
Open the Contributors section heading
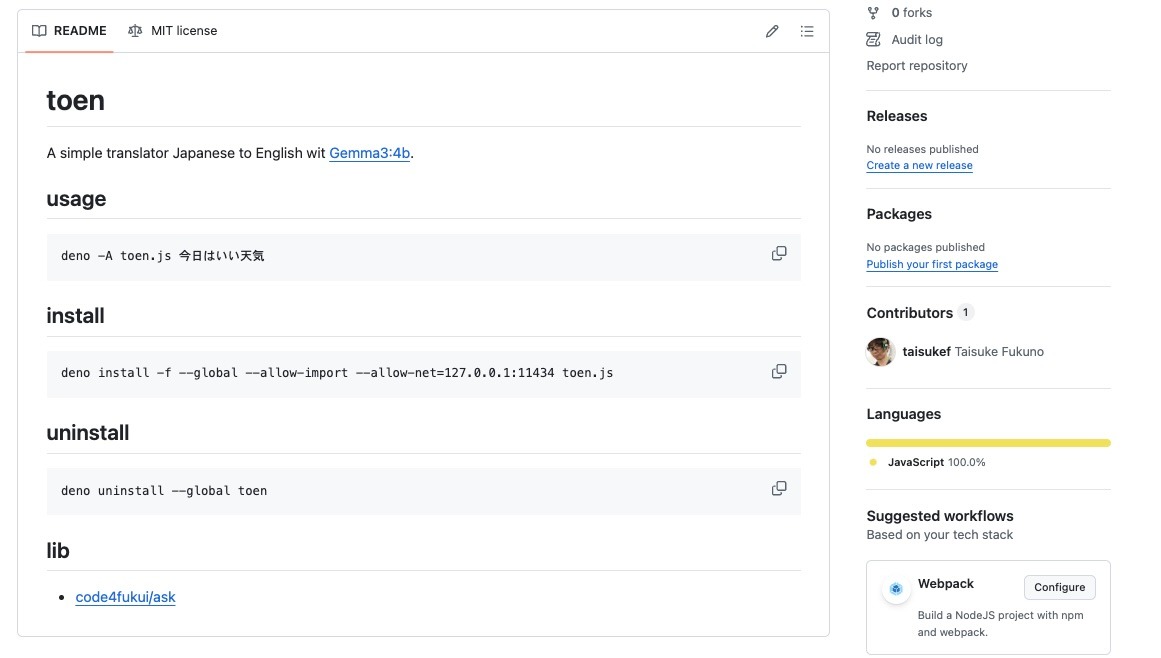909,313
